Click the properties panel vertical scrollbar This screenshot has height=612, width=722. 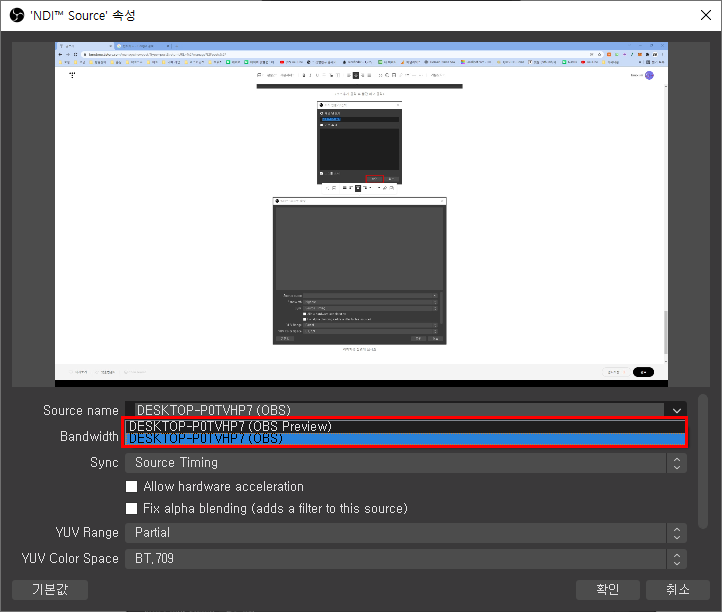pos(703,461)
